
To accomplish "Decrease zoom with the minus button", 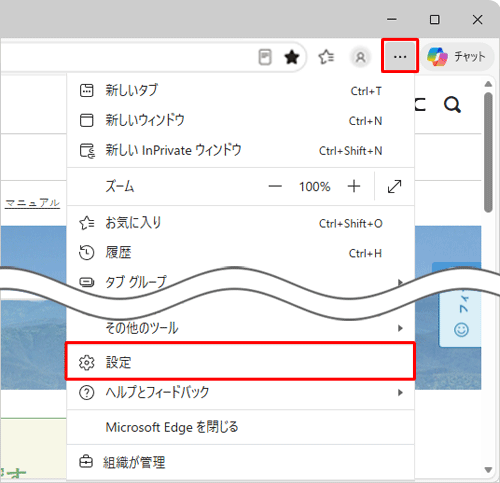I will point(275,186).
